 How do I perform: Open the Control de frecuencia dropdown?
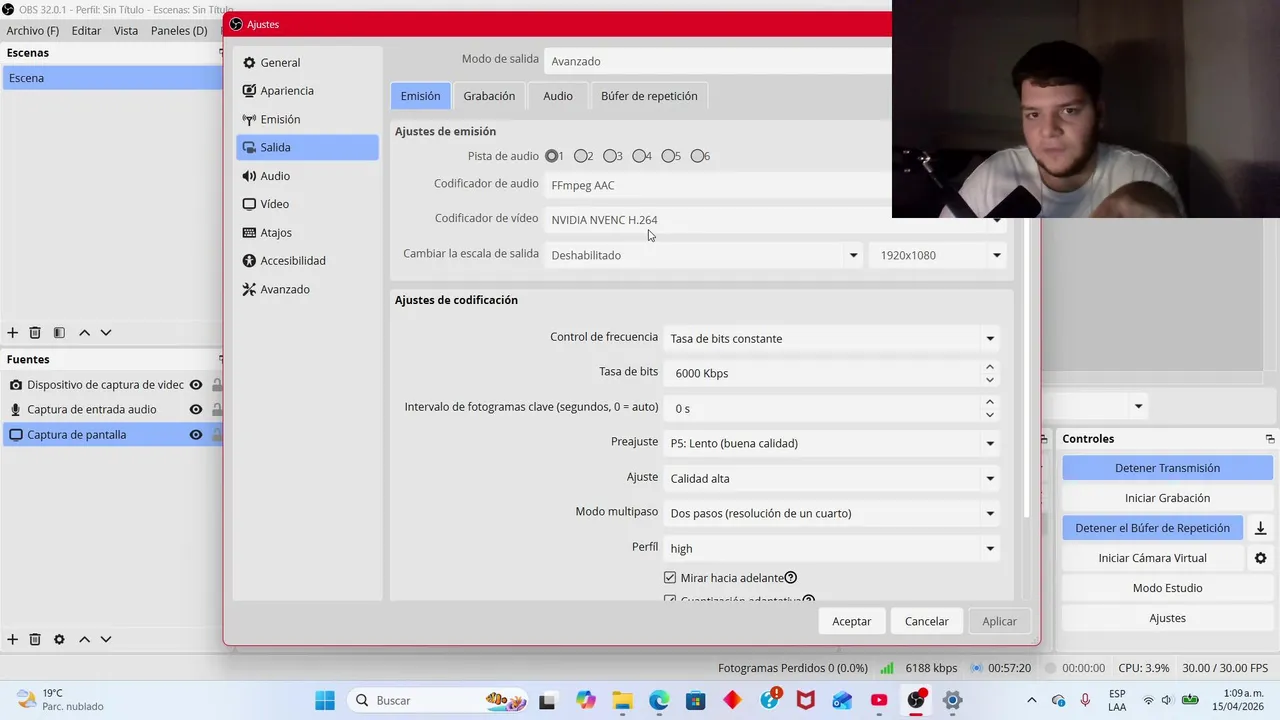pos(832,338)
